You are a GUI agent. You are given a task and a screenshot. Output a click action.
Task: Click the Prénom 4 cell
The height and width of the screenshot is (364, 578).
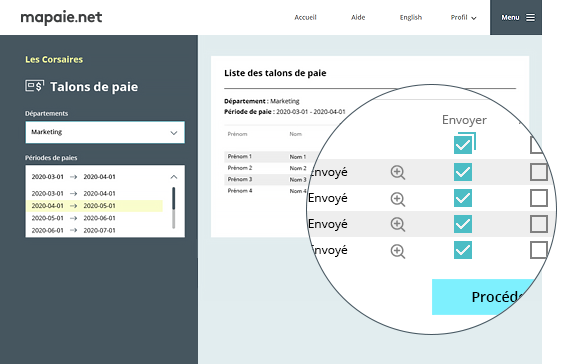click(x=240, y=191)
